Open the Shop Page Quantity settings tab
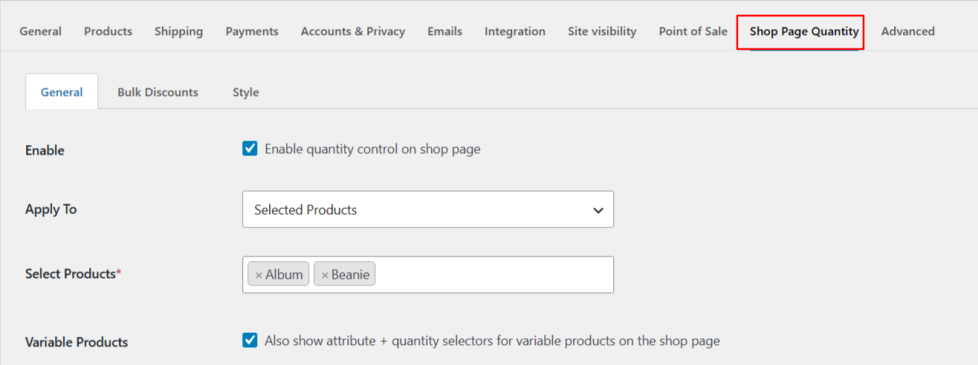 [804, 31]
